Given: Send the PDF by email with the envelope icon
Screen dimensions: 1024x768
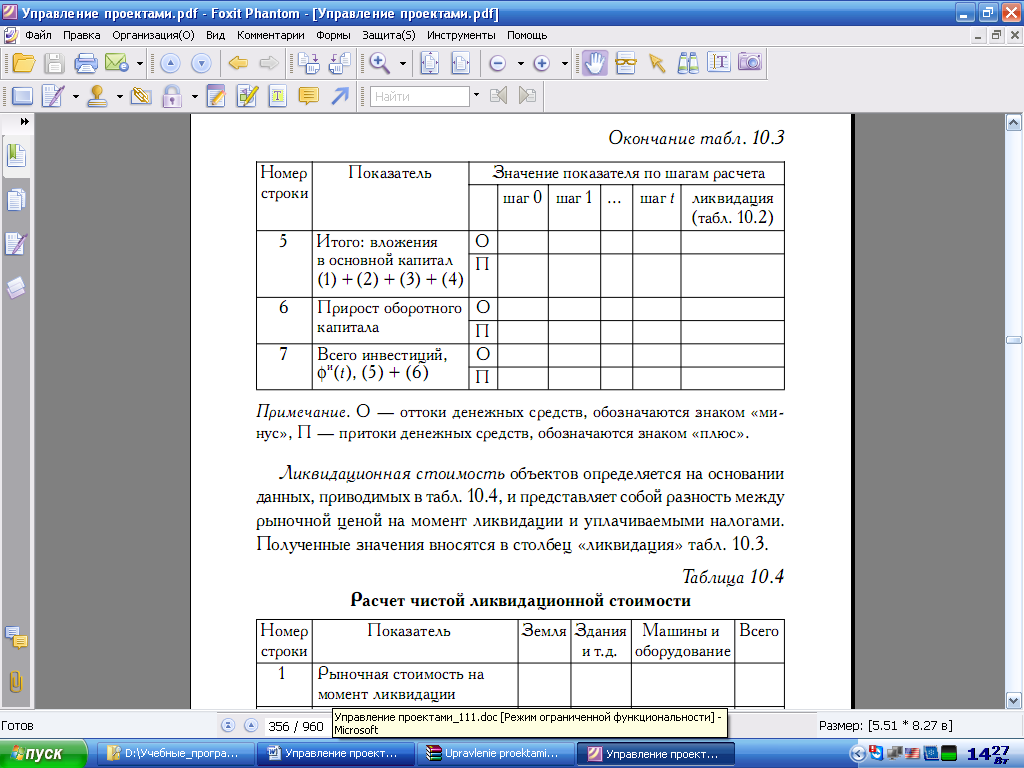Looking at the screenshot, I should 116,63.
